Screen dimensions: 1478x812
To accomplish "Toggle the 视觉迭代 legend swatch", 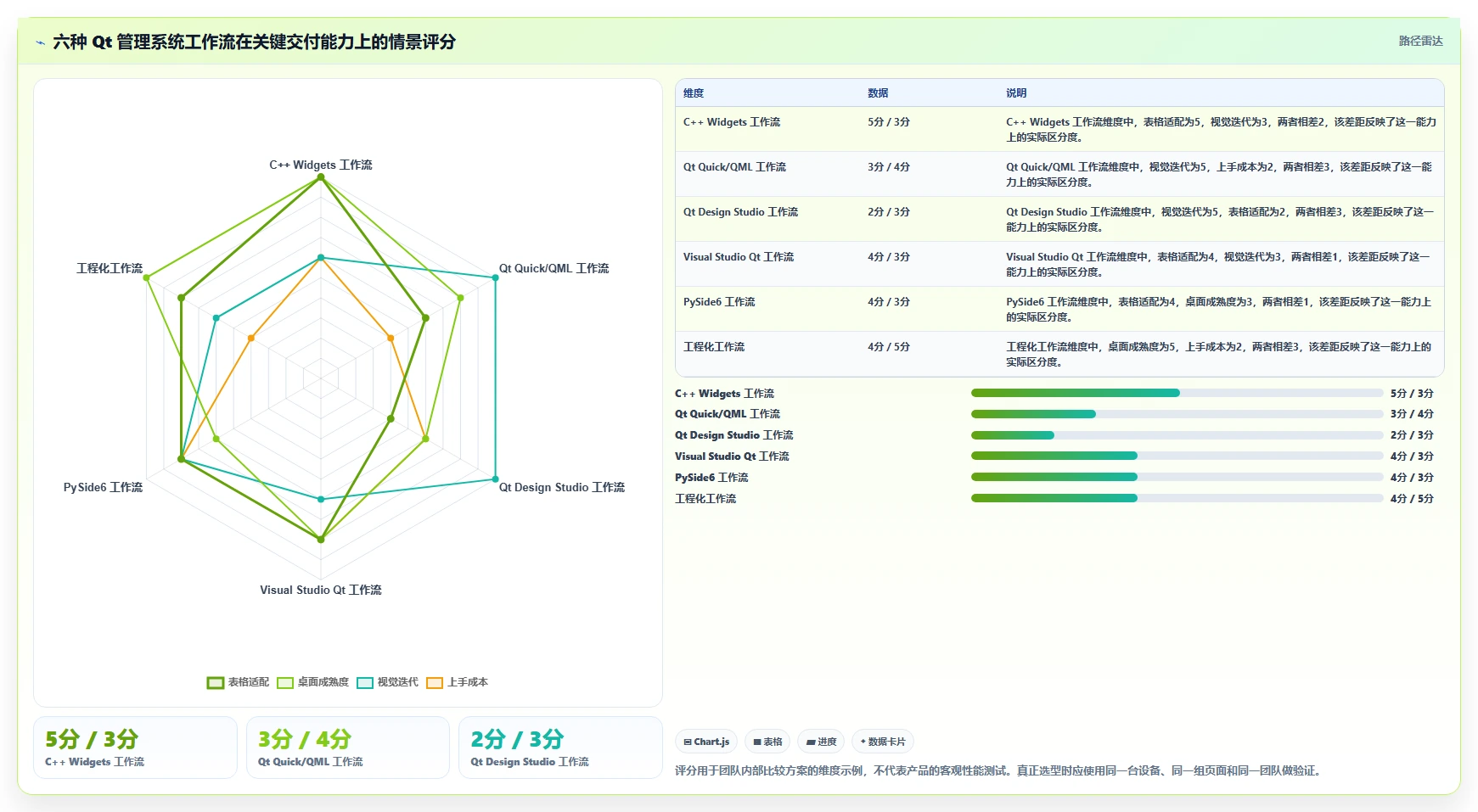I will point(365,683).
